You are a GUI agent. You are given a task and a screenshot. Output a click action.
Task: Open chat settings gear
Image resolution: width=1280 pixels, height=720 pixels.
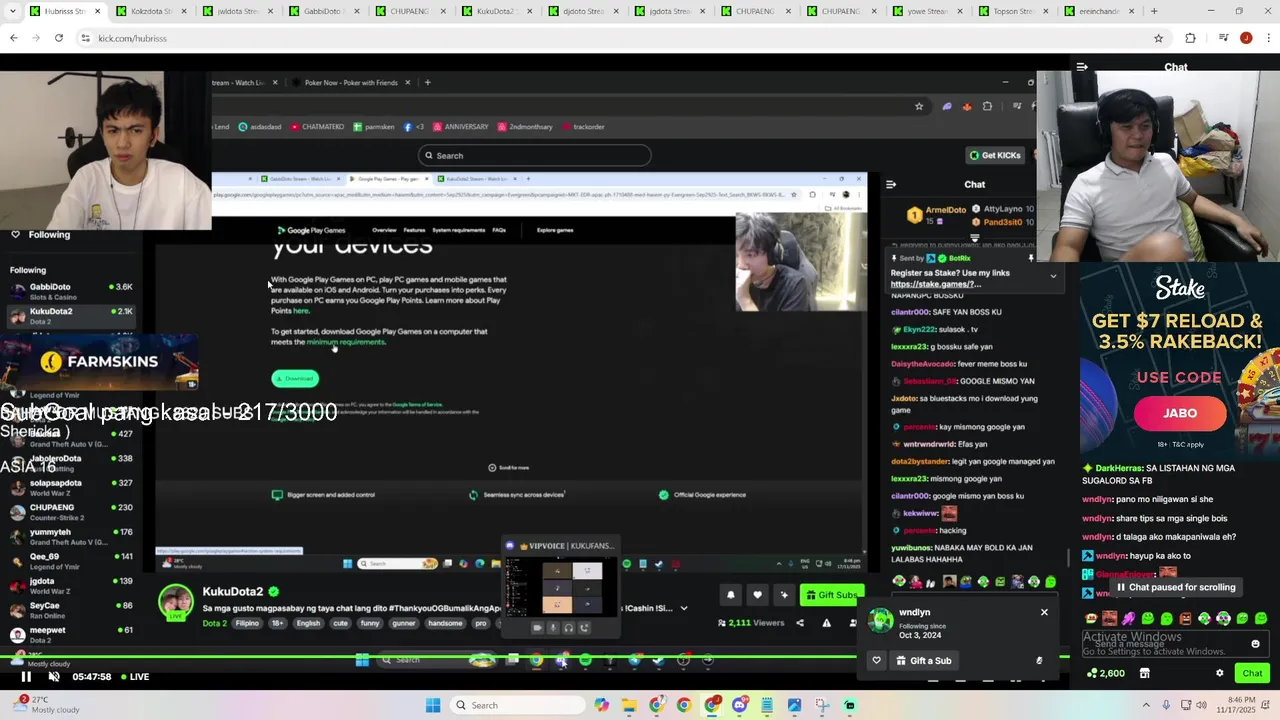click(1219, 673)
